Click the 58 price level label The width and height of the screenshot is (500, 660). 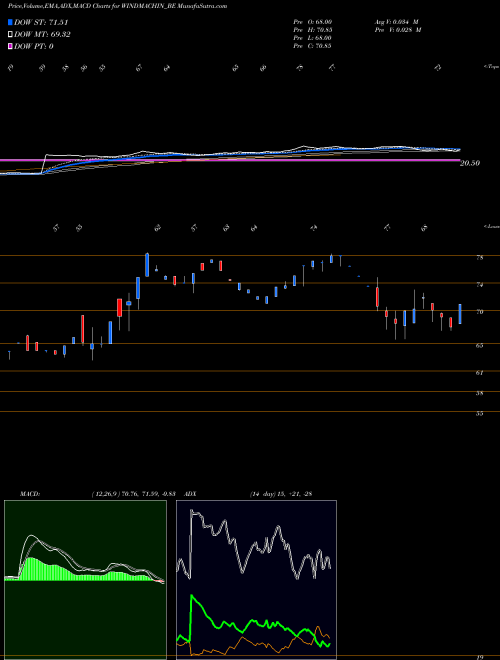479,393
